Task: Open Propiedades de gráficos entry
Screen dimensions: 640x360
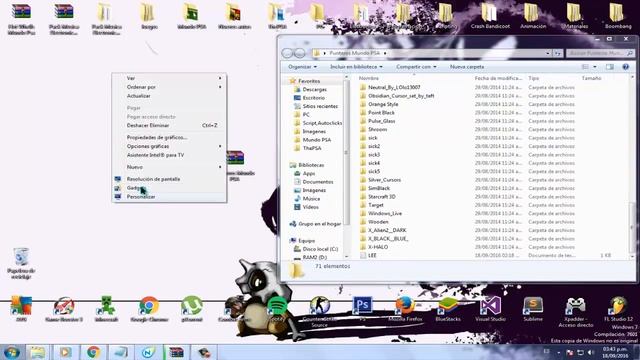Action: pyautogui.click(x=169, y=138)
